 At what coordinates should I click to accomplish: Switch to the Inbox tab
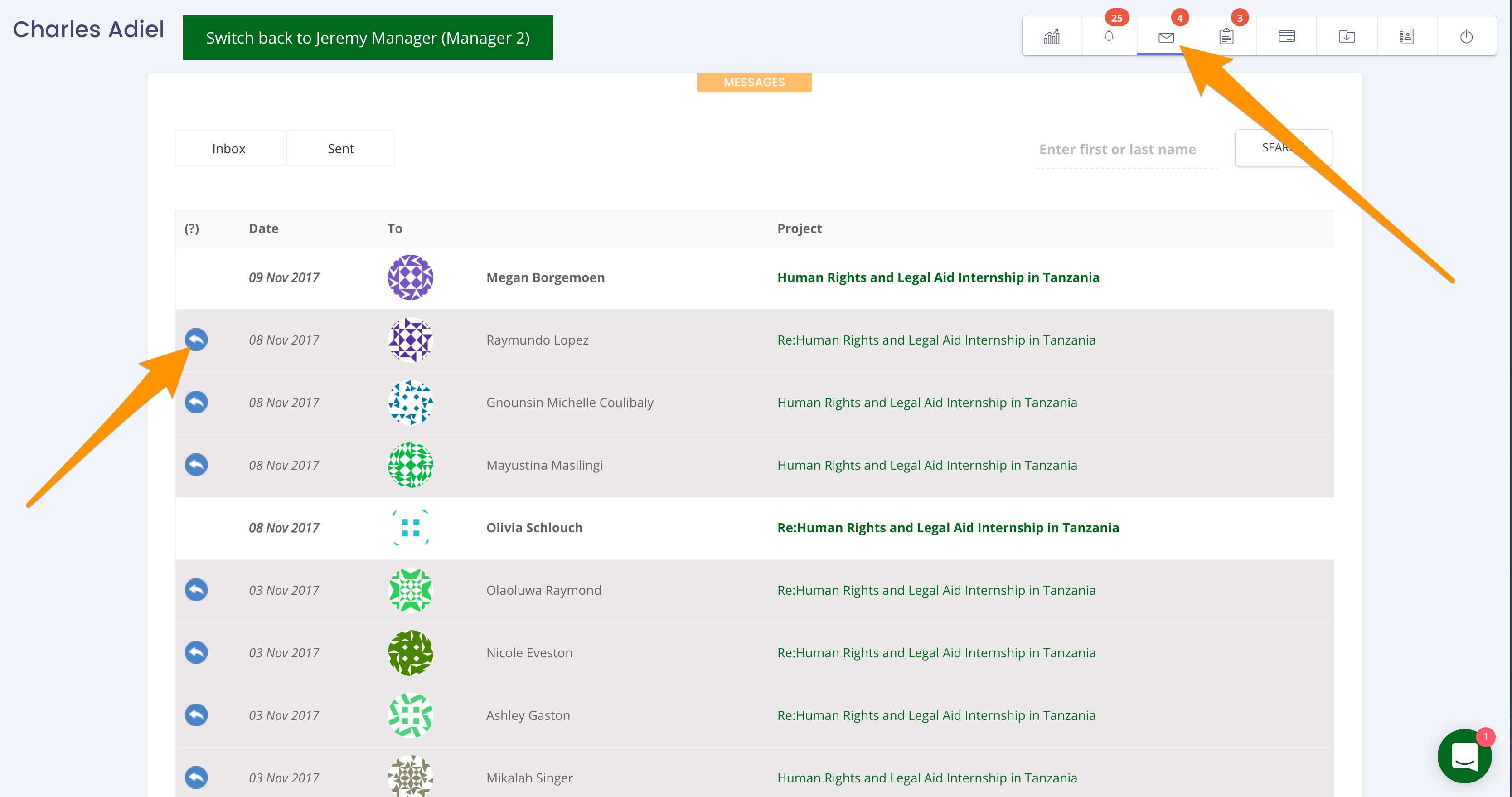229,148
